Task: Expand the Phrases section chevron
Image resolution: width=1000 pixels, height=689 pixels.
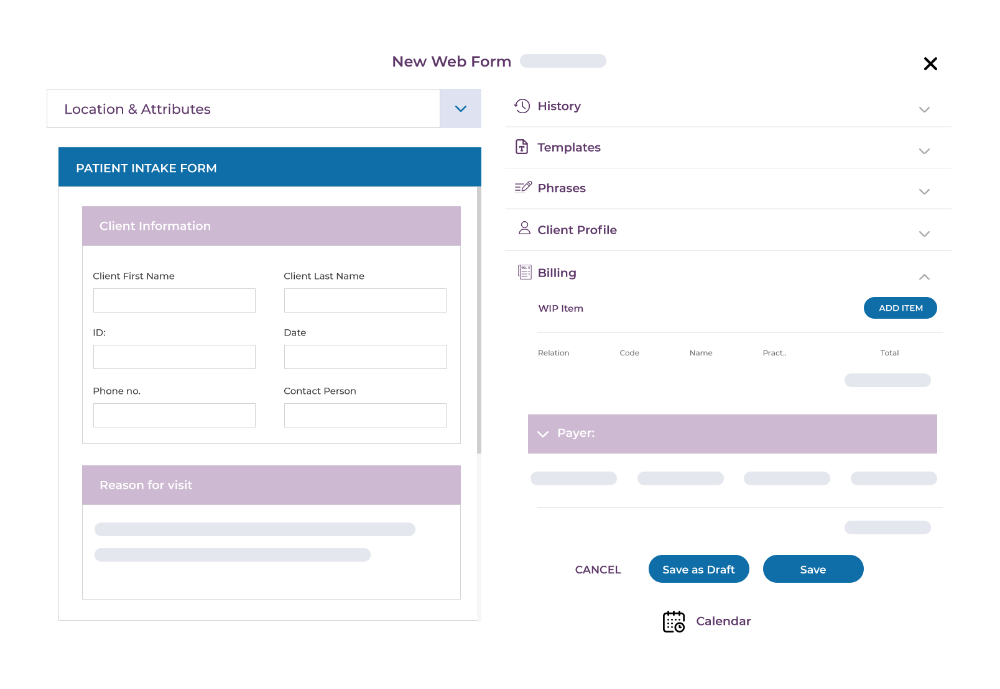Action: point(924,192)
